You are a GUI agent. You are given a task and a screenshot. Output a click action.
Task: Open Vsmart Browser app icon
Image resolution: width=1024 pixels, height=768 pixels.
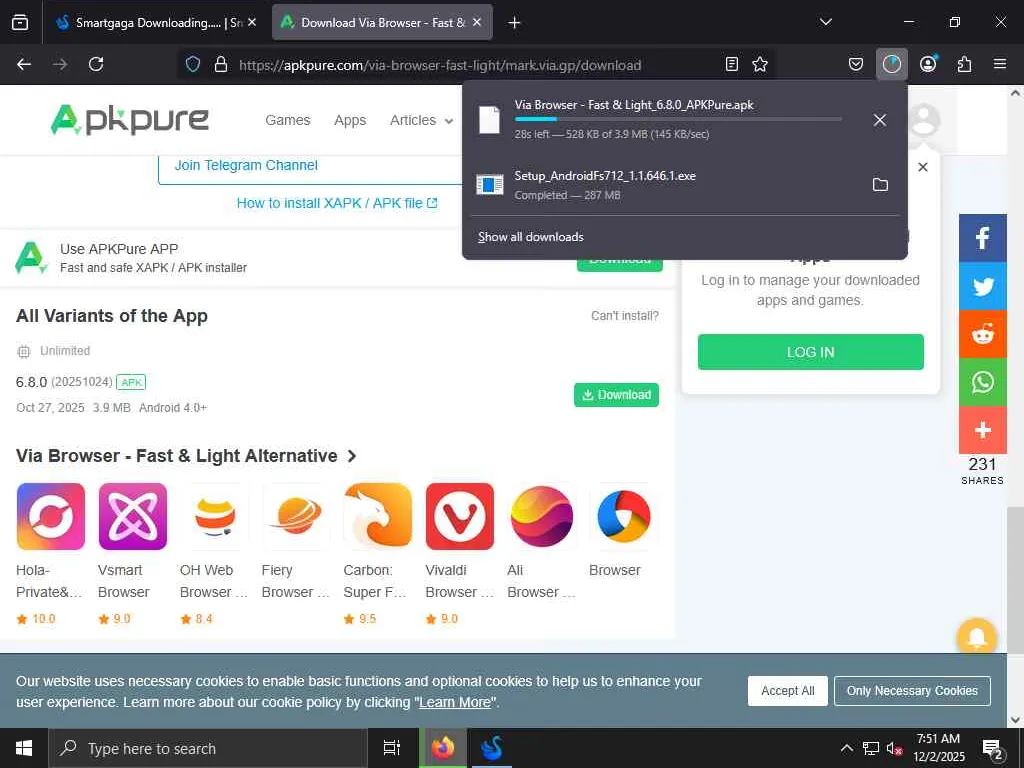click(x=133, y=516)
